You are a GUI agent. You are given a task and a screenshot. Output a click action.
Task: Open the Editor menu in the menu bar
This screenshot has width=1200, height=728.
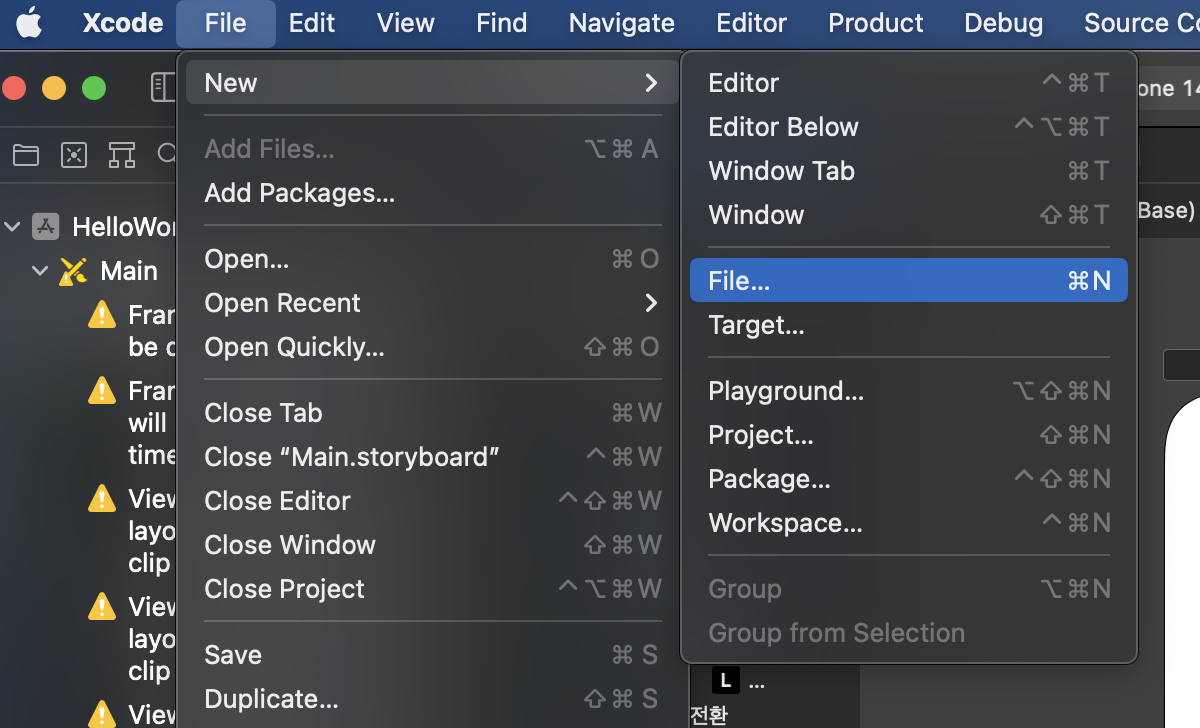tap(752, 23)
